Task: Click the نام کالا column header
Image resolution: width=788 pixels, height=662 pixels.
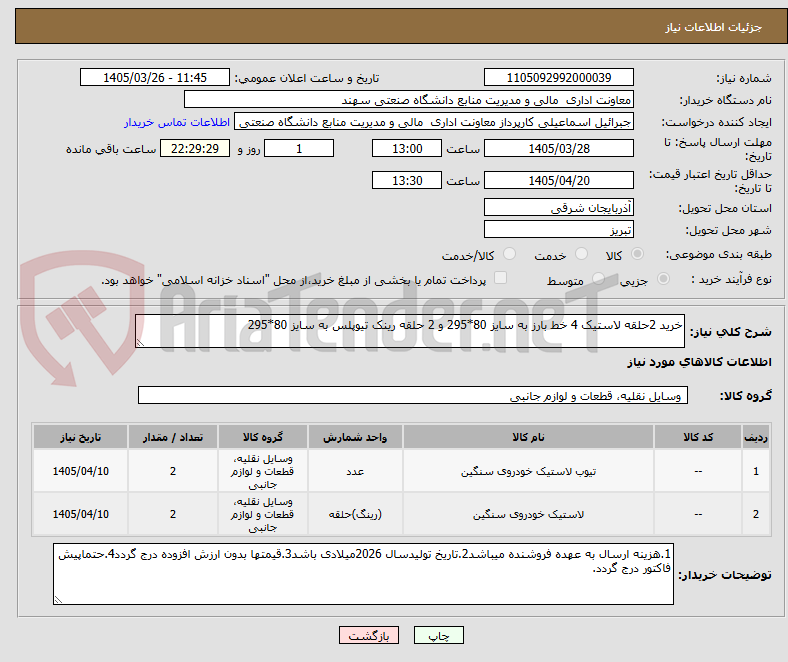Action: click(528, 437)
